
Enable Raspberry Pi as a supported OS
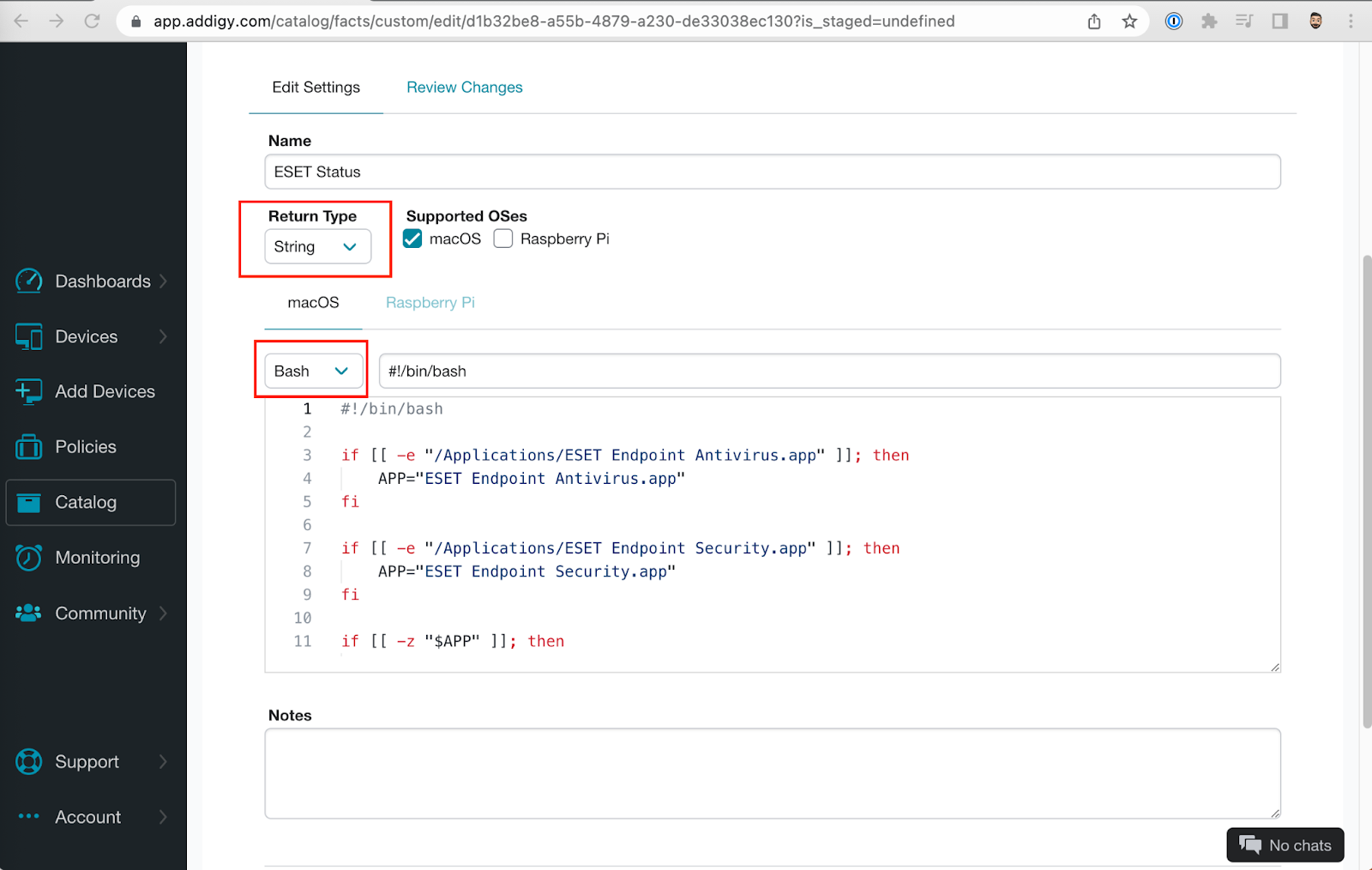click(x=503, y=239)
